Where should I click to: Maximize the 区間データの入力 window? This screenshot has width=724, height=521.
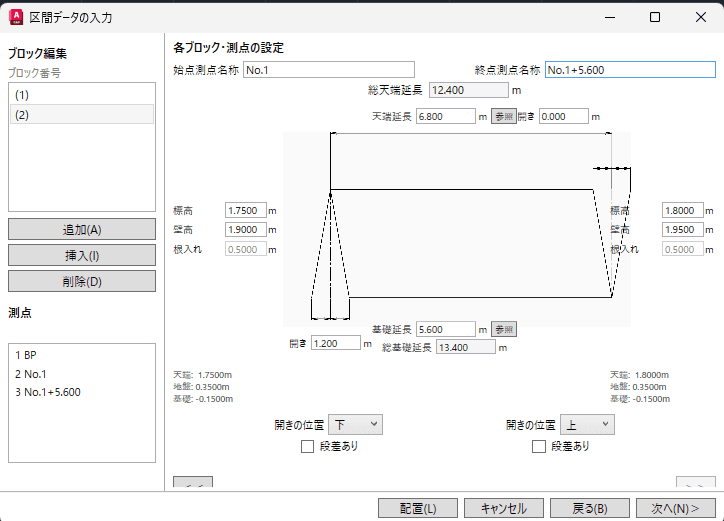655,17
